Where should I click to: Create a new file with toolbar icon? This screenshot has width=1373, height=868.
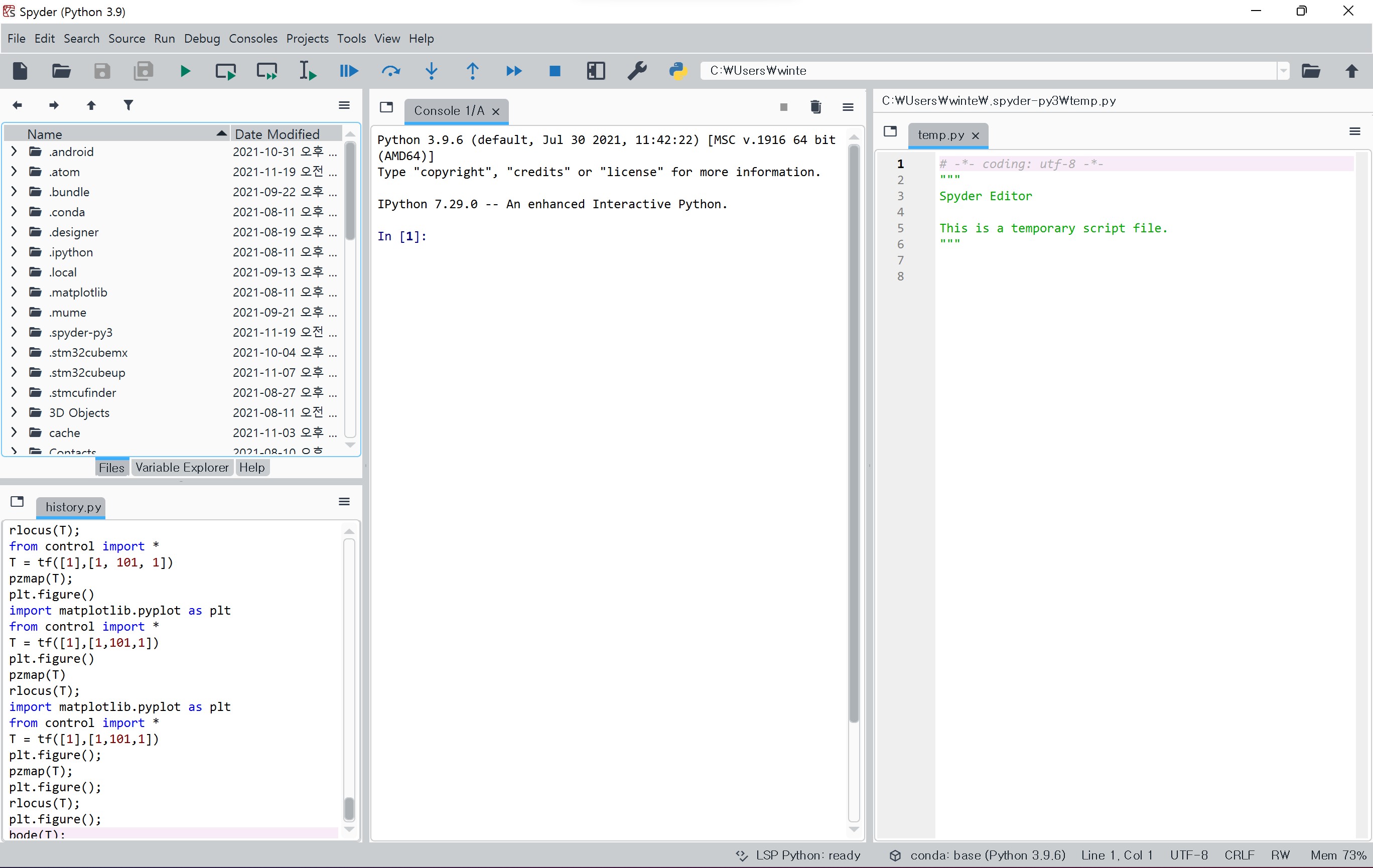pyautogui.click(x=20, y=71)
